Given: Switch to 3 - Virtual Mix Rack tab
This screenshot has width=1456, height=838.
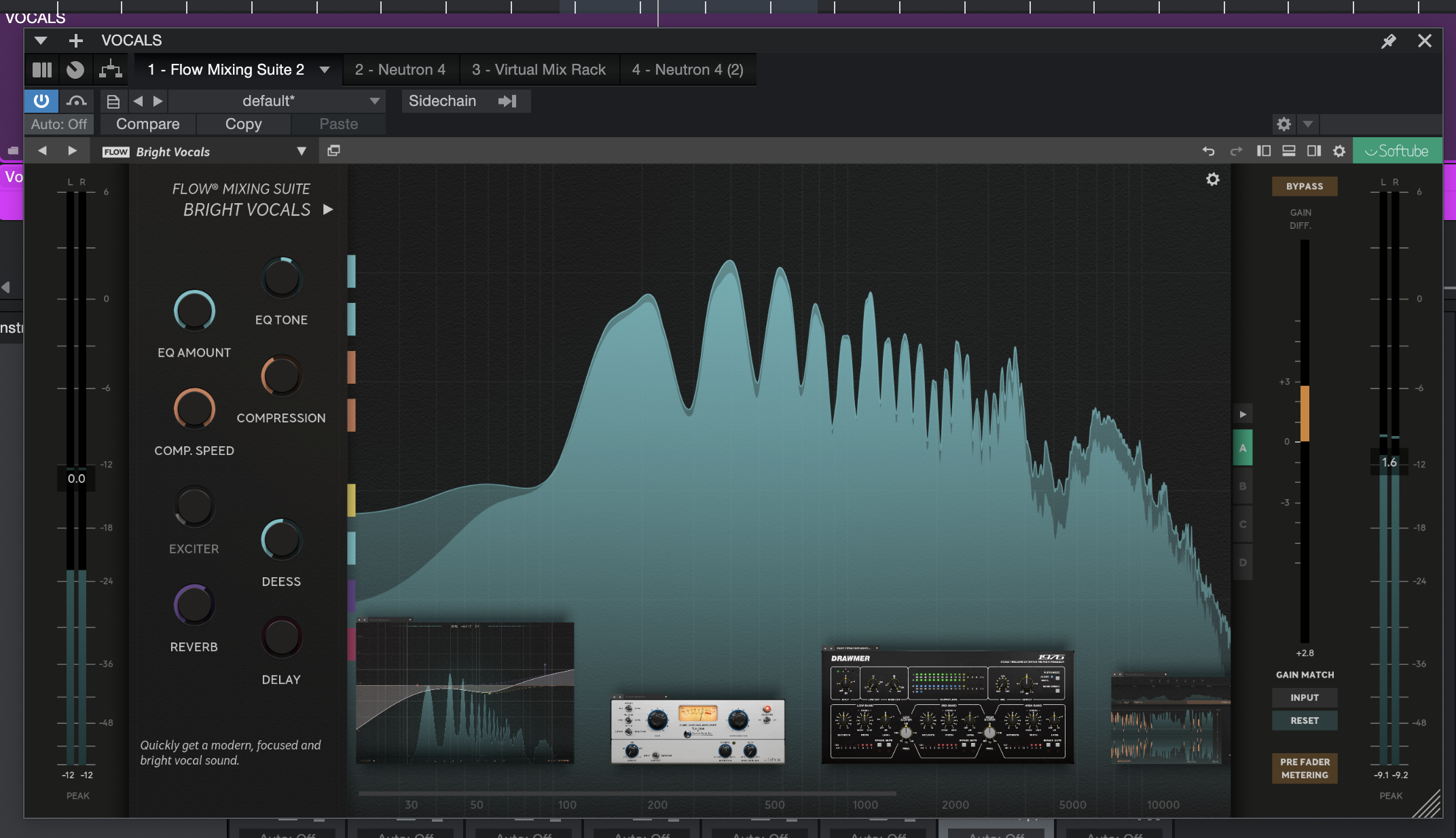Looking at the screenshot, I should (x=539, y=69).
